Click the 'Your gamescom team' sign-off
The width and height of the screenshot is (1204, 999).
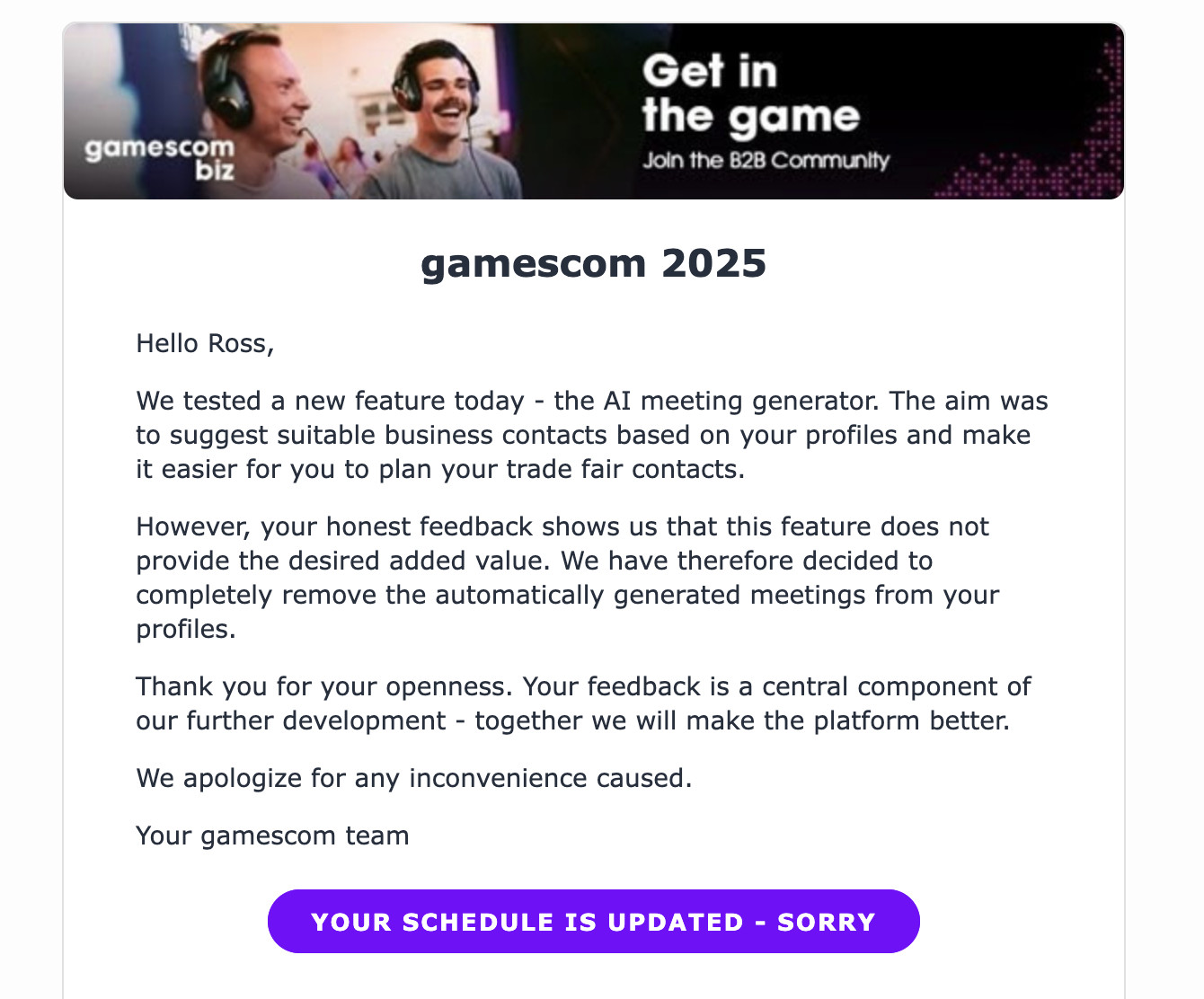click(272, 835)
